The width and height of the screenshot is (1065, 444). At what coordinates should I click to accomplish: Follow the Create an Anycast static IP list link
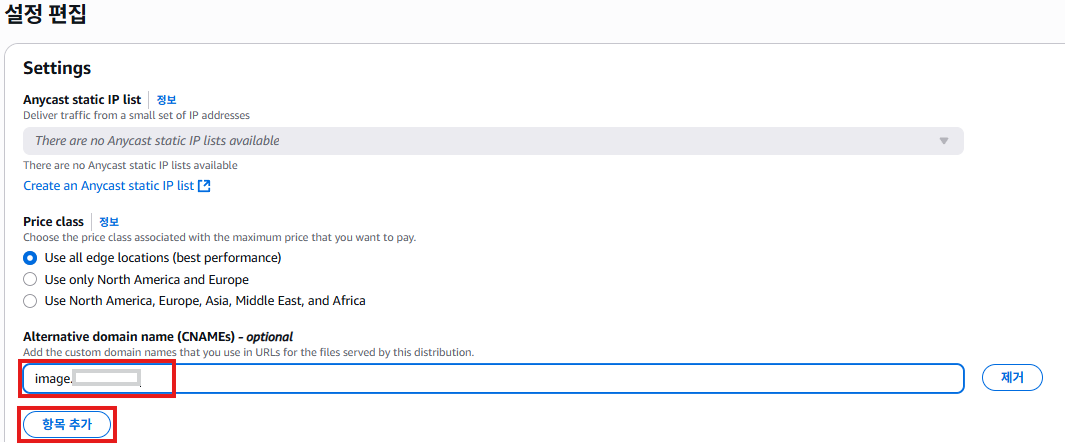(x=109, y=186)
